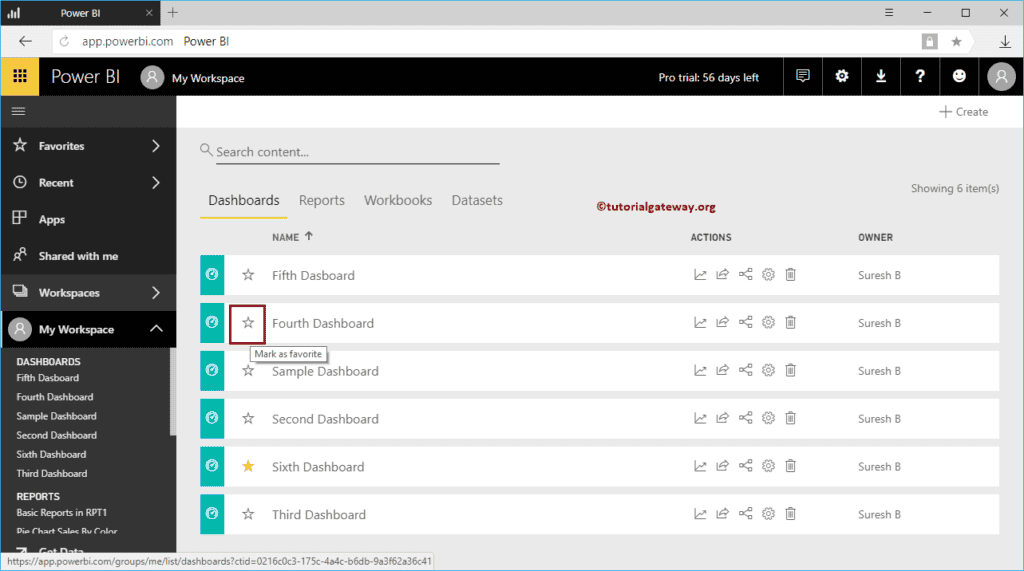Mark Second Dashboard as favorite
Image resolution: width=1024 pixels, height=571 pixels.
click(x=248, y=419)
